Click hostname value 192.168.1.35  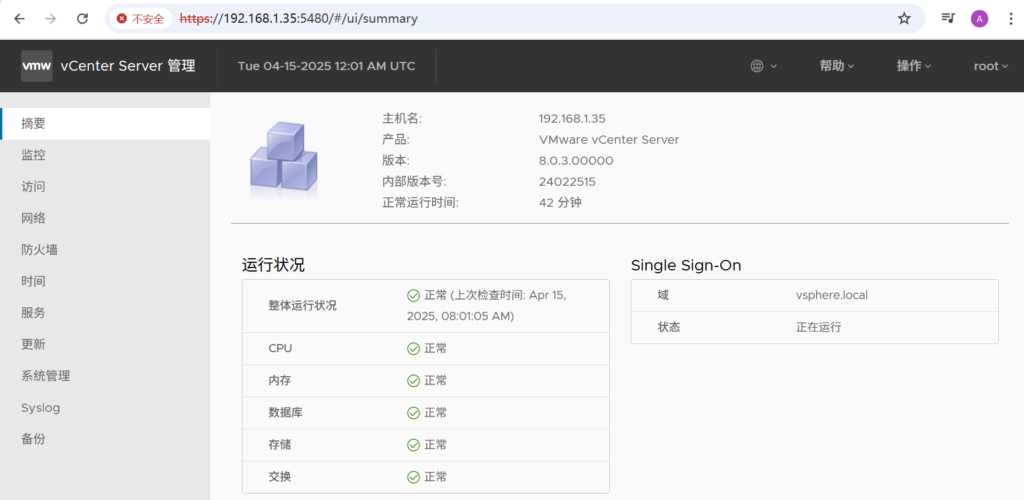(x=572, y=119)
